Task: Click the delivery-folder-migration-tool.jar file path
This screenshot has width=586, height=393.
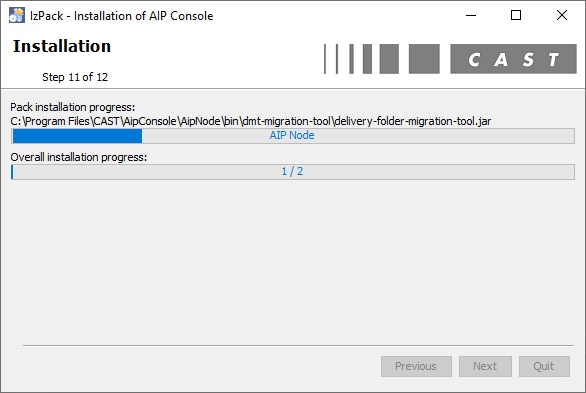Action: [x=250, y=121]
